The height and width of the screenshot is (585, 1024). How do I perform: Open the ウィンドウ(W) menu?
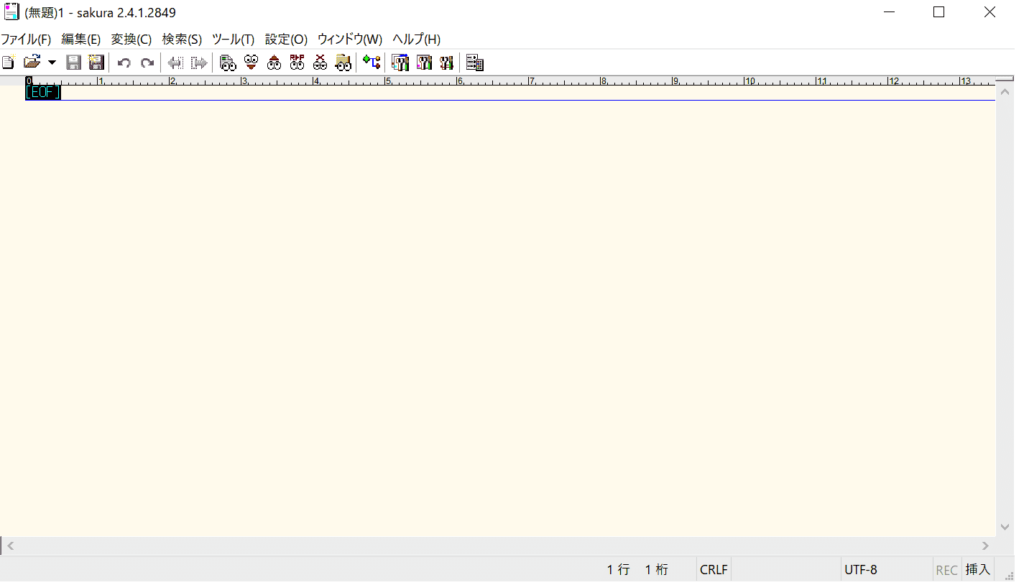click(349, 39)
